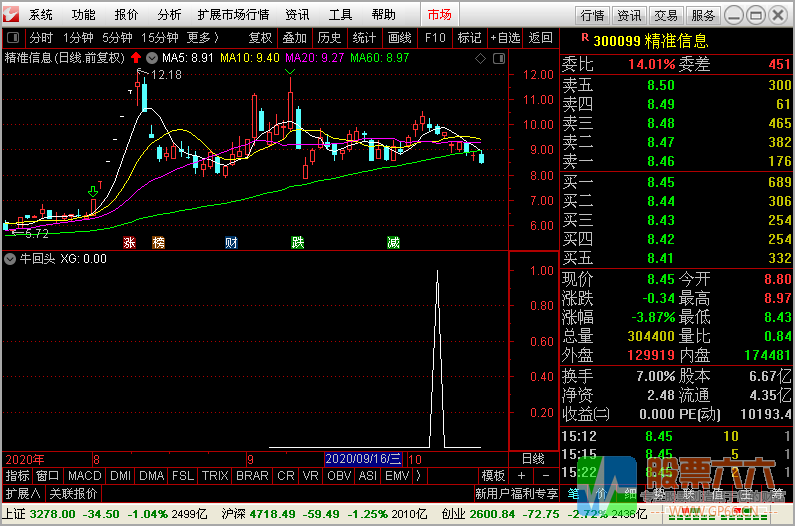
Task: Select the MACD indicator
Action: tap(85, 476)
